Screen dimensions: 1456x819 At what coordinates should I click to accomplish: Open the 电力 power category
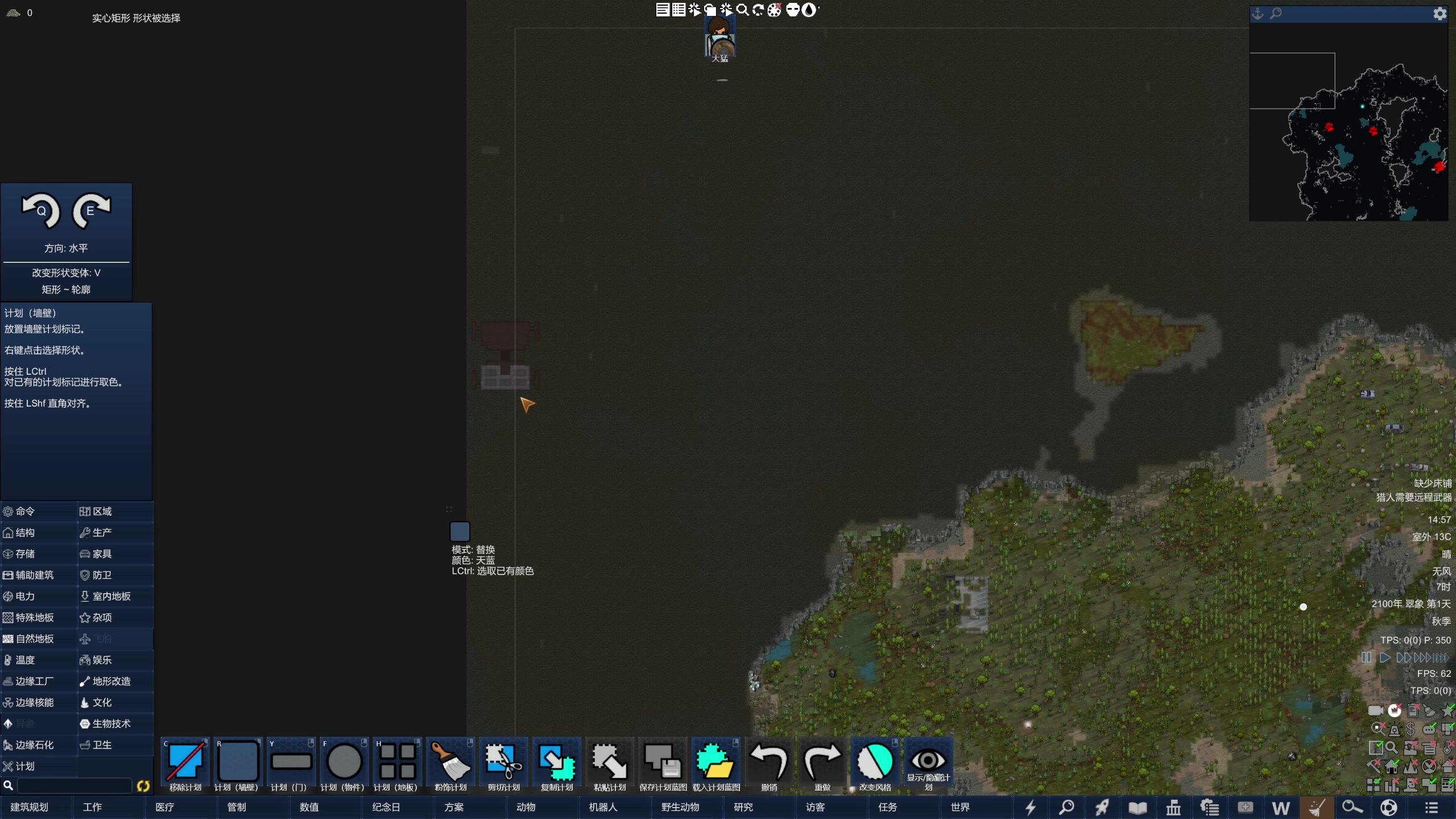38,596
